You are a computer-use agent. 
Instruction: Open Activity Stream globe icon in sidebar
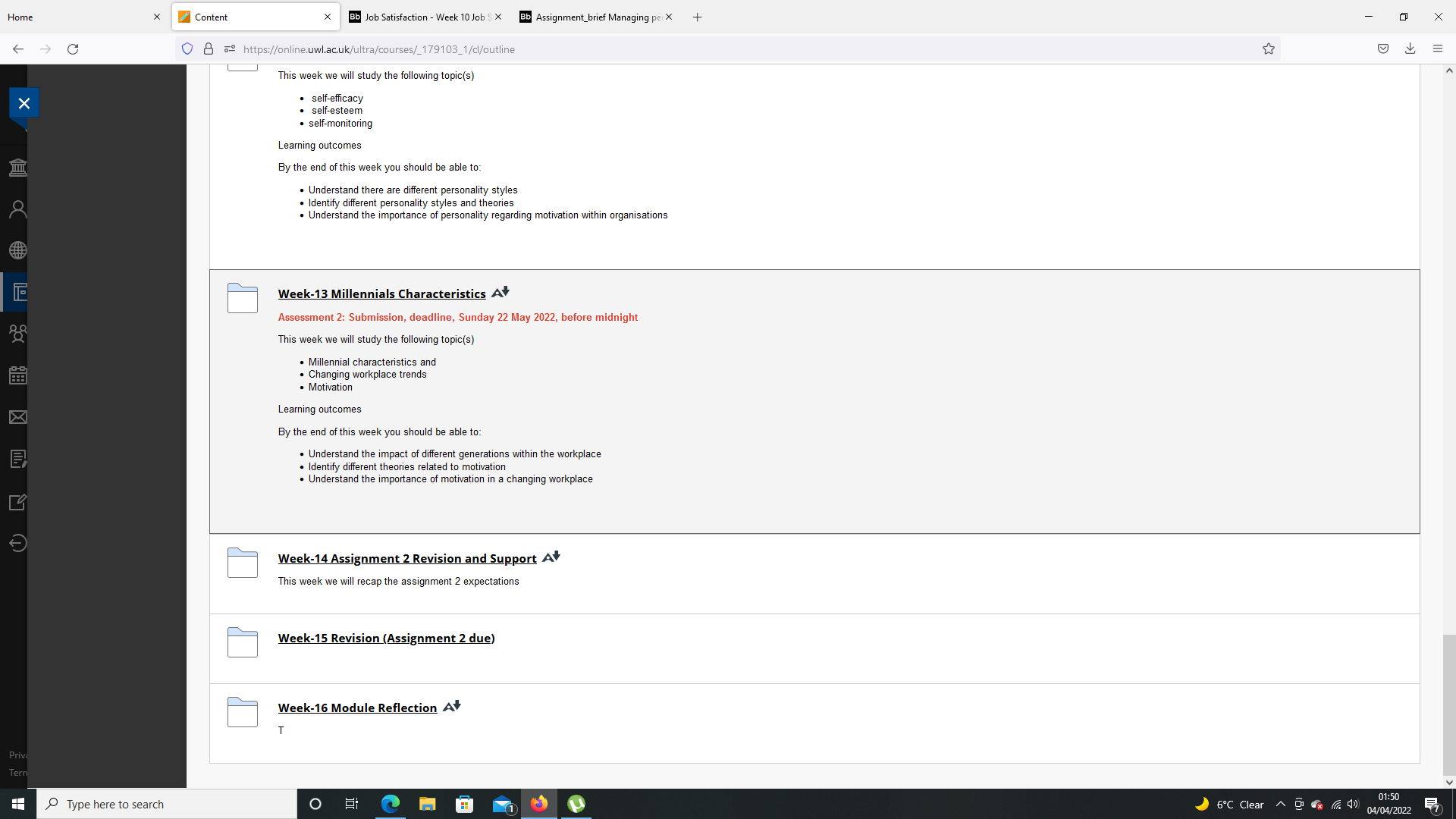tap(17, 250)
